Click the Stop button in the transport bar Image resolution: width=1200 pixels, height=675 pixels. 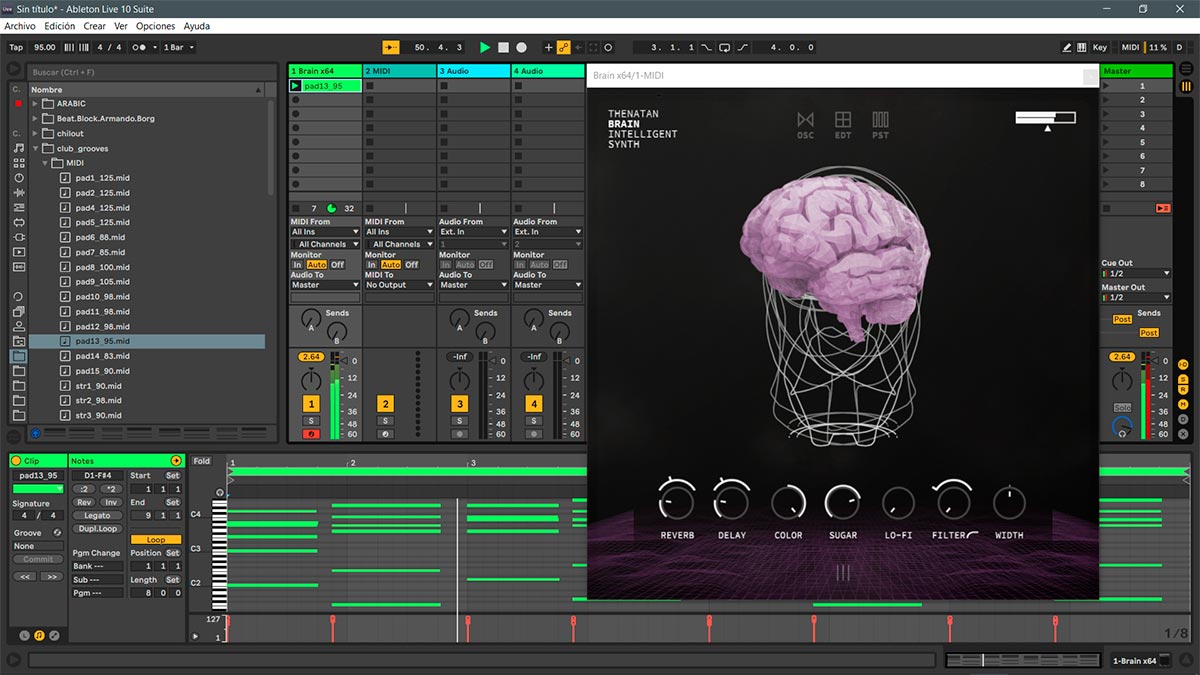[x=503, y=47]
